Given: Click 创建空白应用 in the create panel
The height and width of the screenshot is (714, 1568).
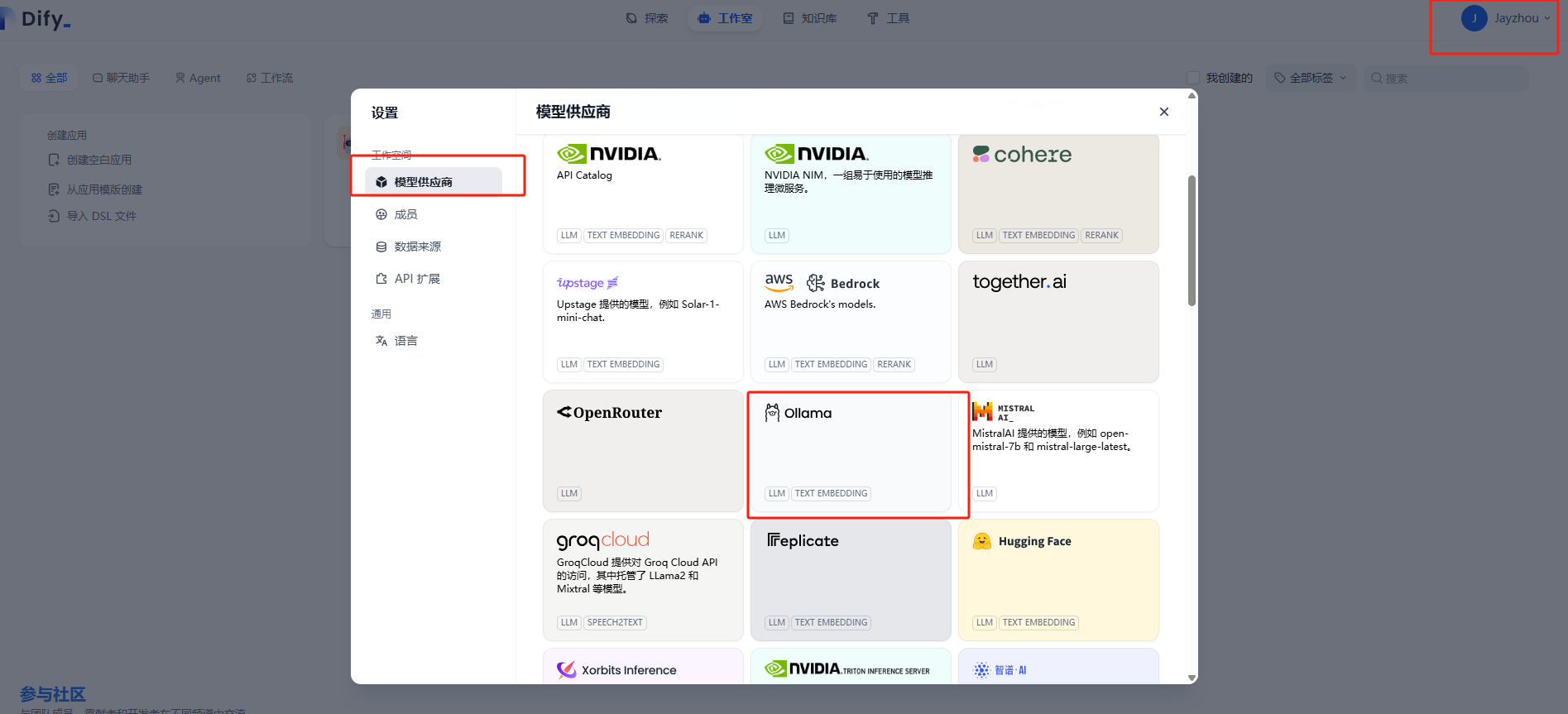Looking at the screenshot, I should pyautogui.click(x=90, y=160).
